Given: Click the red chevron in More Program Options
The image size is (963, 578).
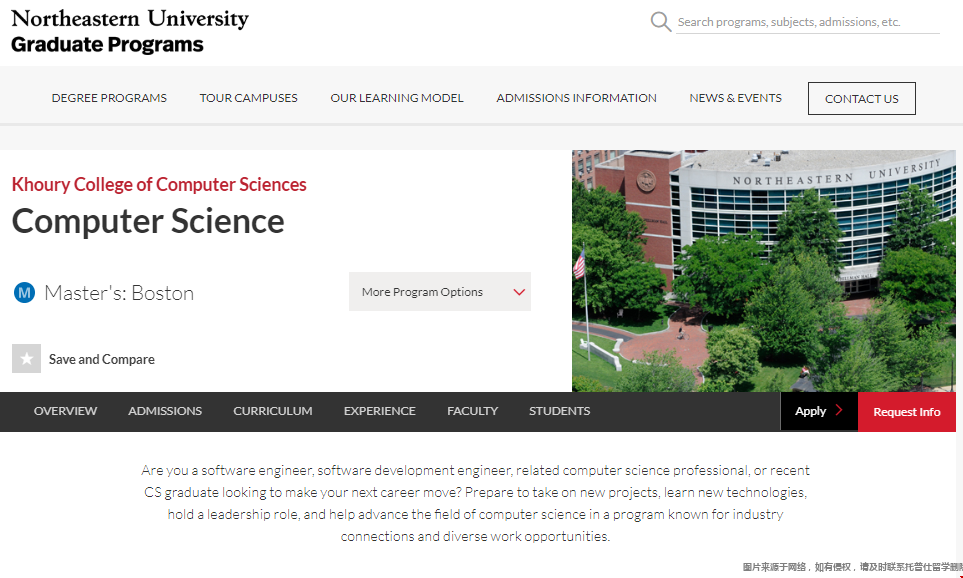Looking at the screenshot, I should coord(519,292).
